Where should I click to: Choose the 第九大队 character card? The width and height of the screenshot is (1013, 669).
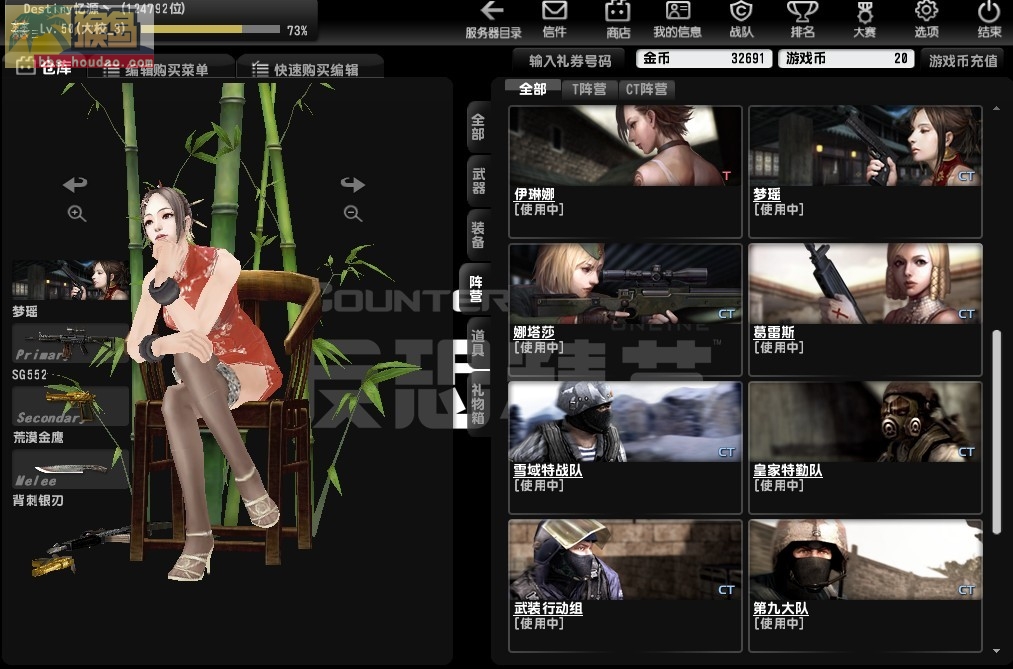[x=865, y=586]
